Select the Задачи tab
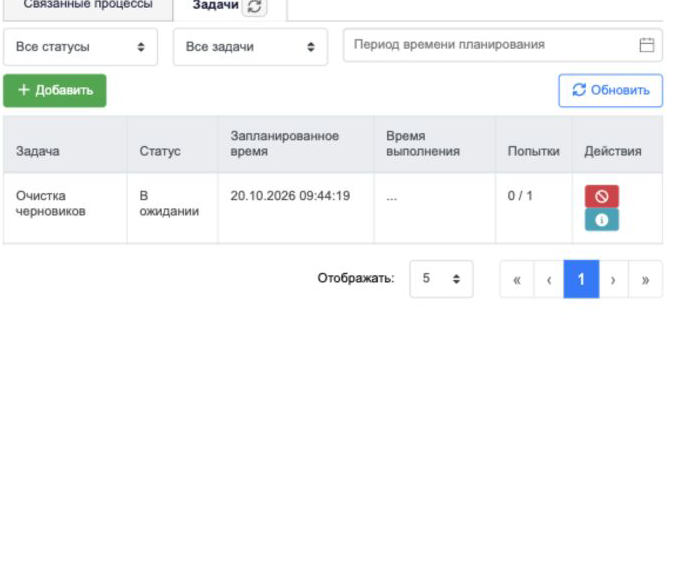675x570 pixels. [x=215, y=6]
